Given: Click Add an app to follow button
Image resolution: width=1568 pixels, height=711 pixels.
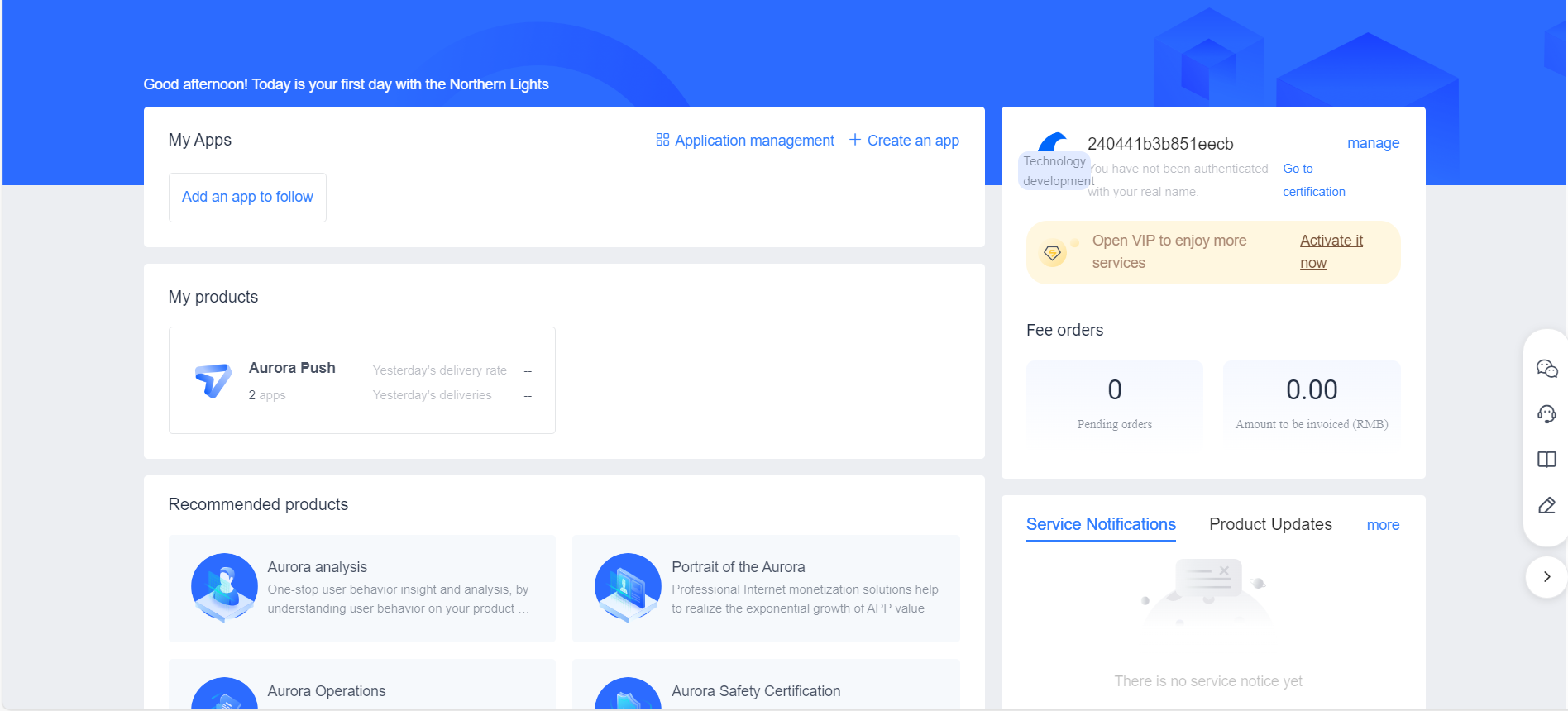Looking at the screenshot, I should point(247,198).
